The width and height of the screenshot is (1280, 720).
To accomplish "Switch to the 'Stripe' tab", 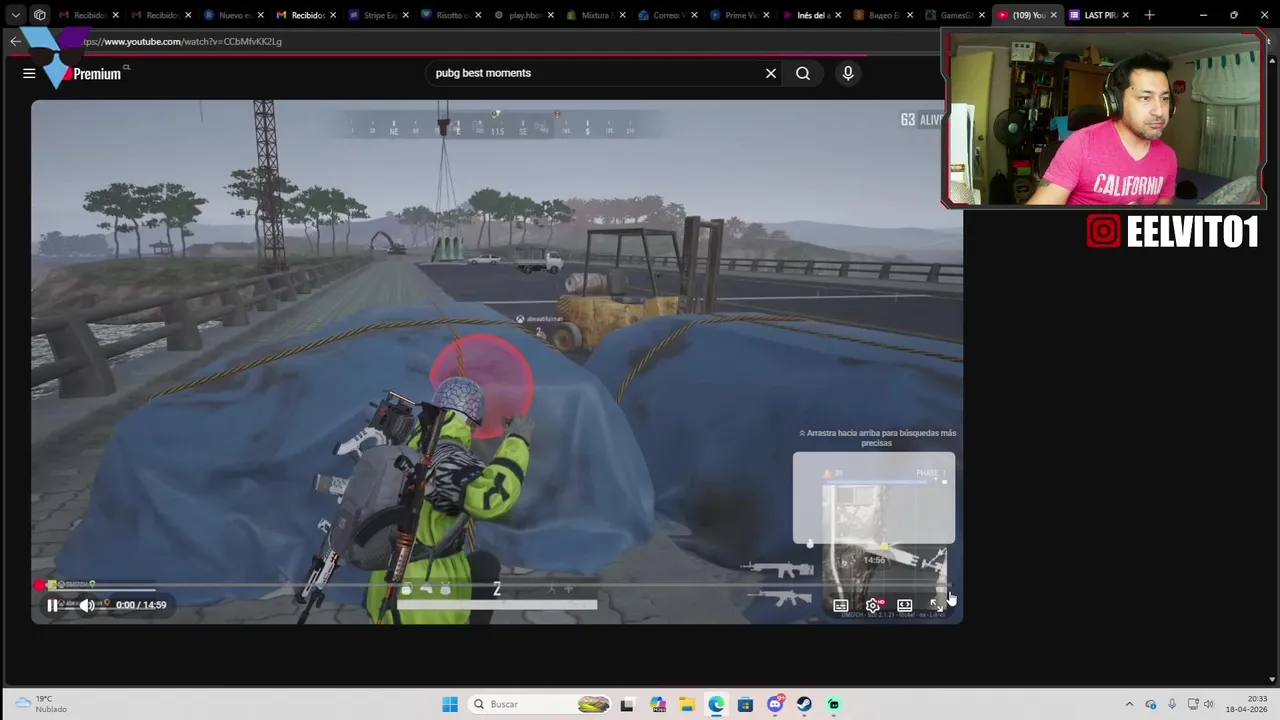I will 377,15.
